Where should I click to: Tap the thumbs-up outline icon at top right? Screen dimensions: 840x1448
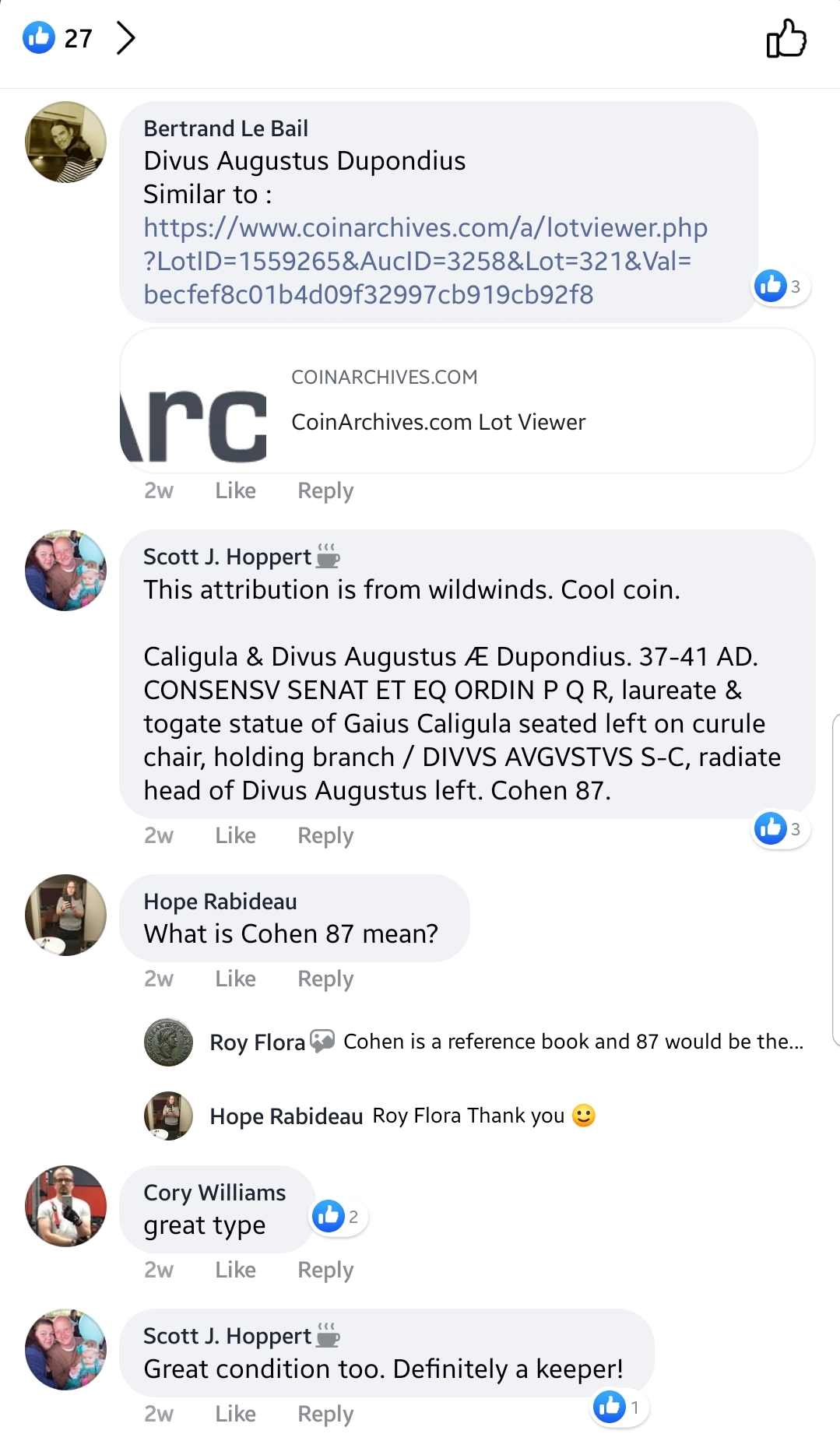[786, 39]
